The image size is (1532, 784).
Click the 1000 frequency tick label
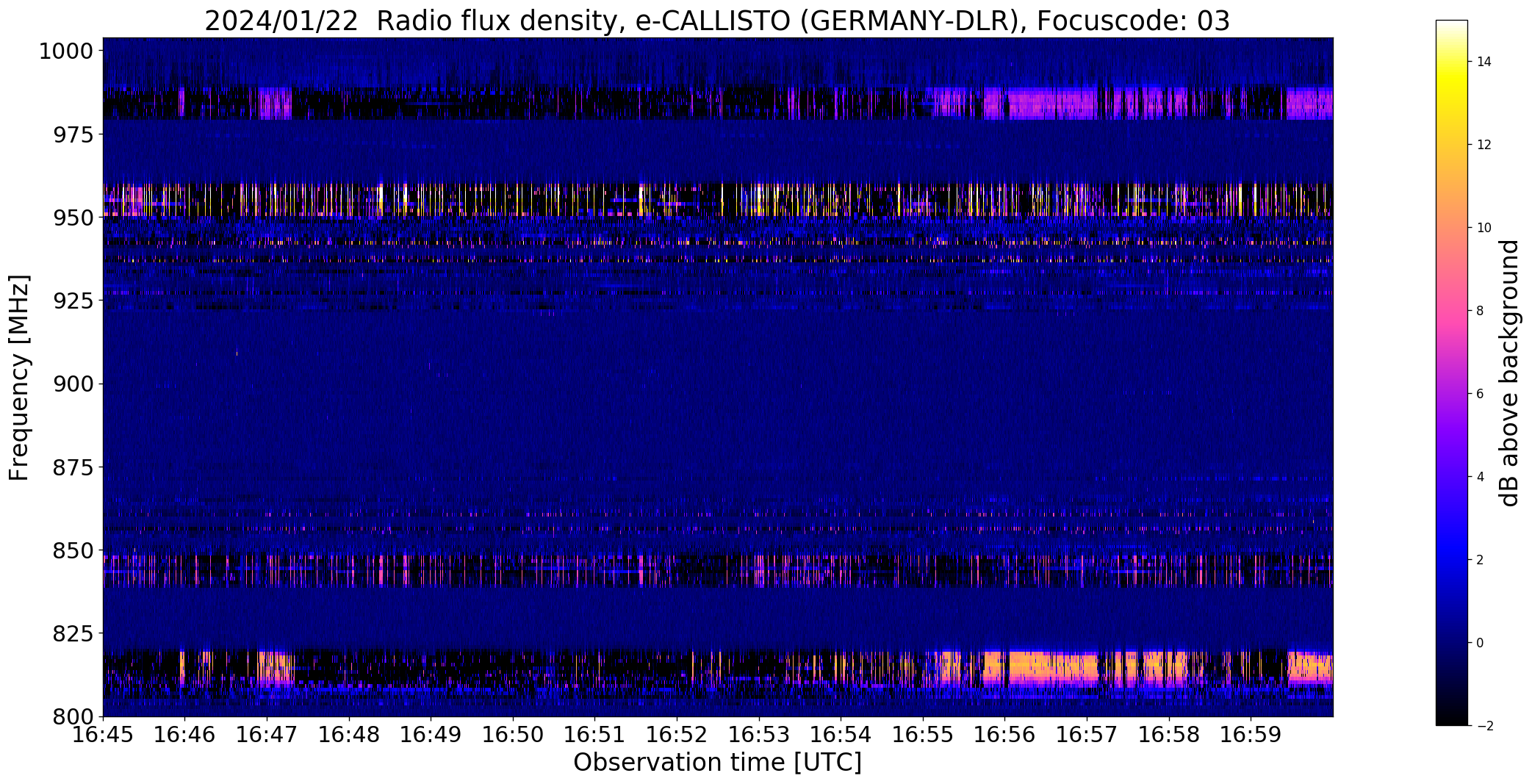click(66, 51)
